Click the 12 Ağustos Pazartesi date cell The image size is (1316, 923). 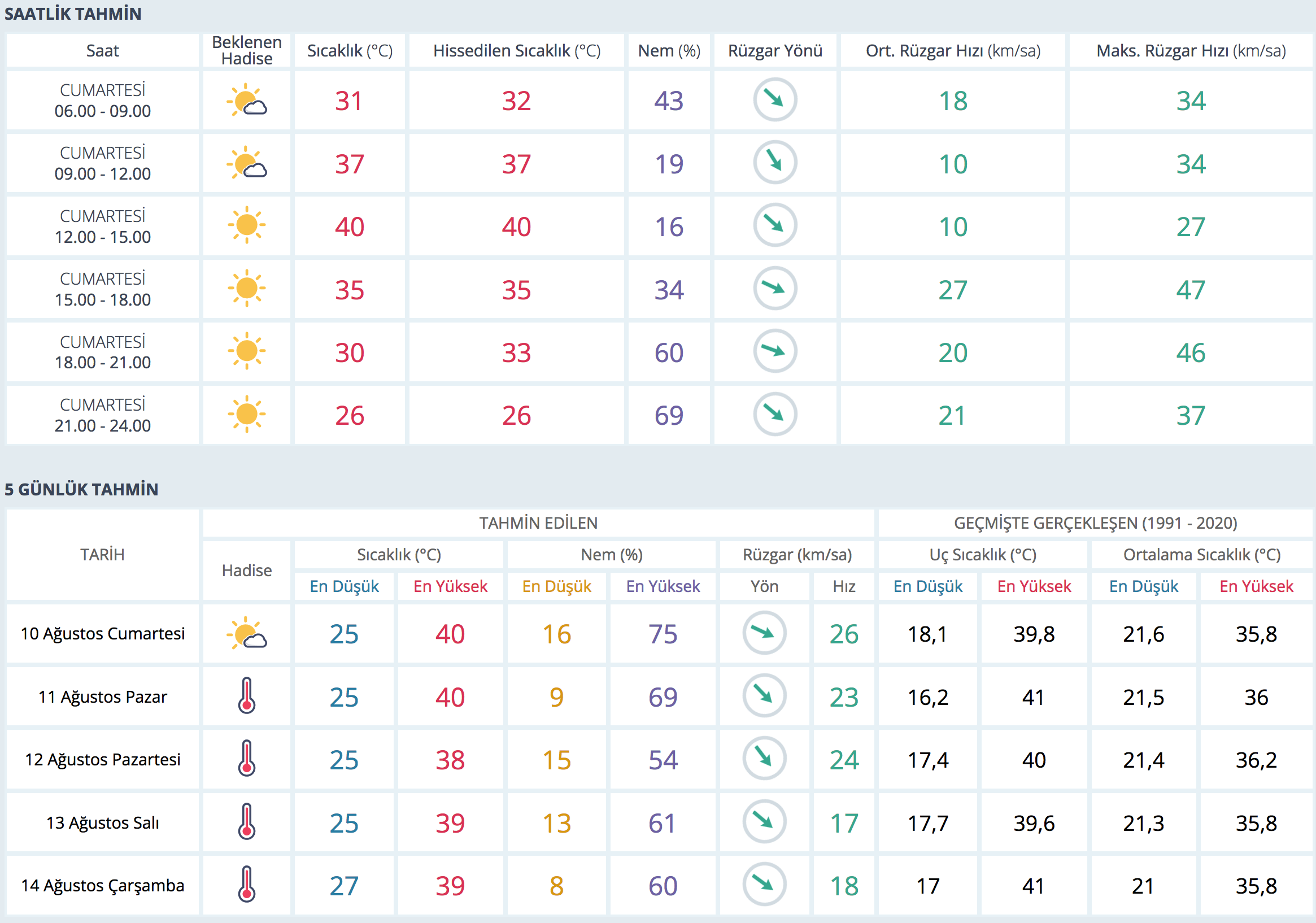click(x=103, y=759)
